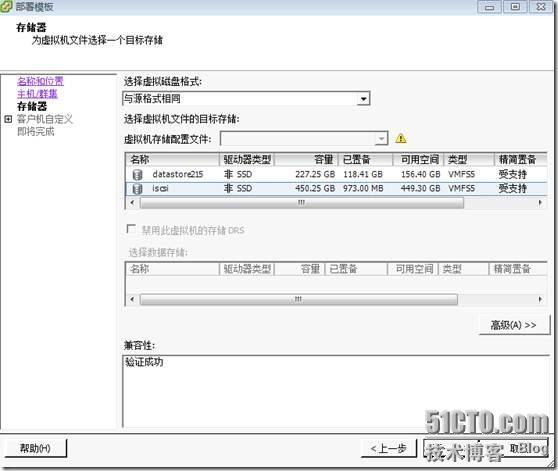Screen dimensions: 558x471
Task: Click the <上一步 back button
Action: pos(389,448)
